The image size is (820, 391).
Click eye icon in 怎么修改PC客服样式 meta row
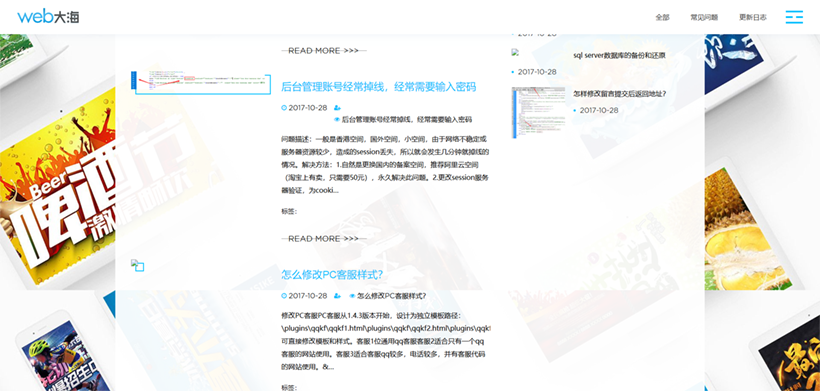coord(352,296)
